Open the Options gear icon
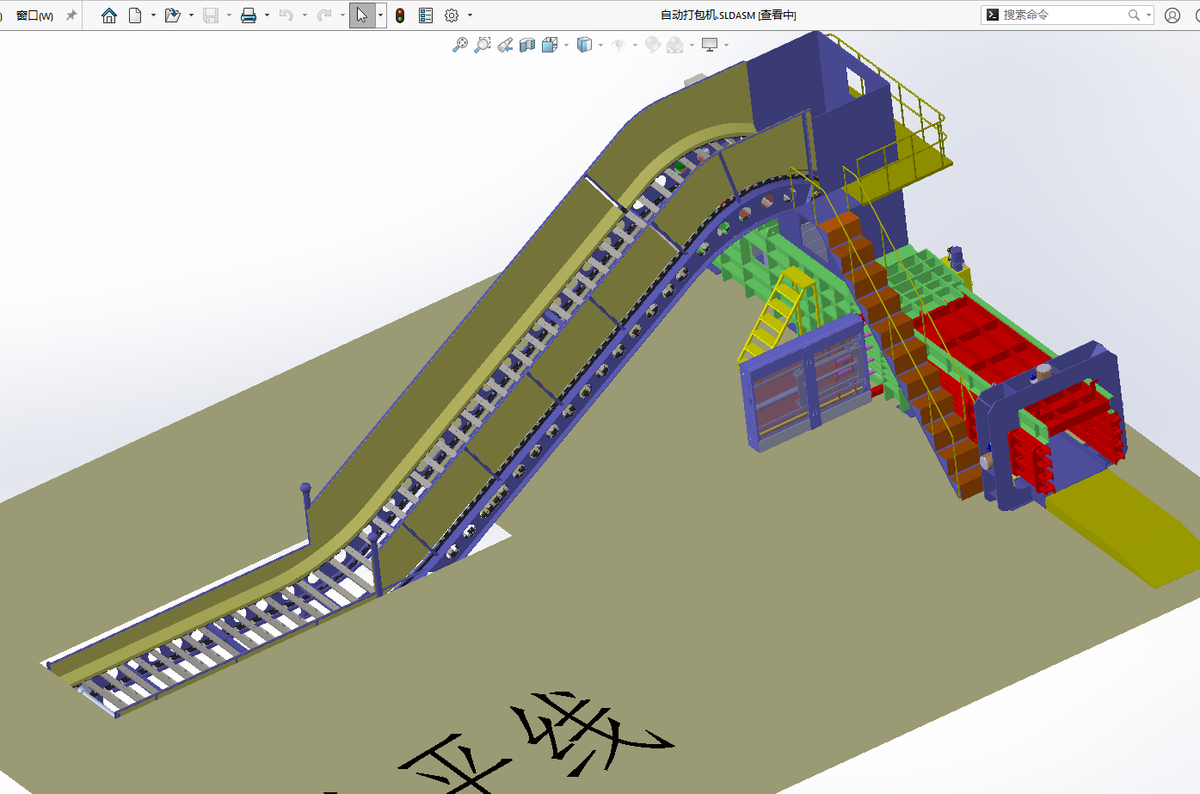Screen dimensions: 1200x794 (451, 15)
